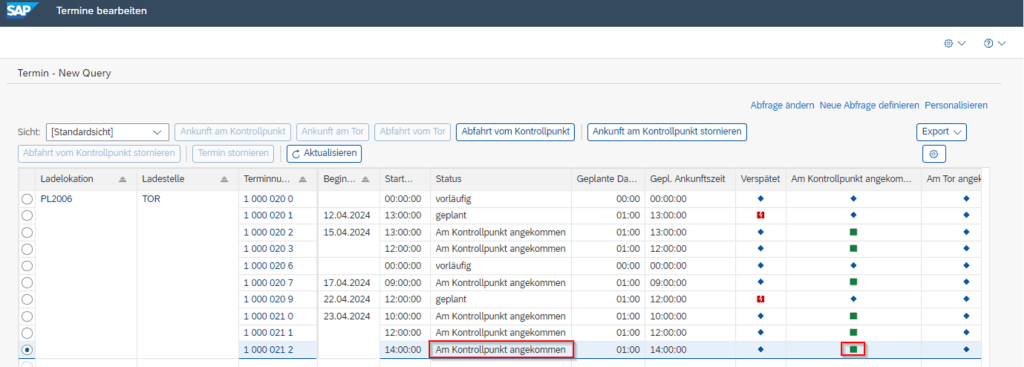Click green Kontrollpunkt square in row 1 000 021 1

click(853, 332)
